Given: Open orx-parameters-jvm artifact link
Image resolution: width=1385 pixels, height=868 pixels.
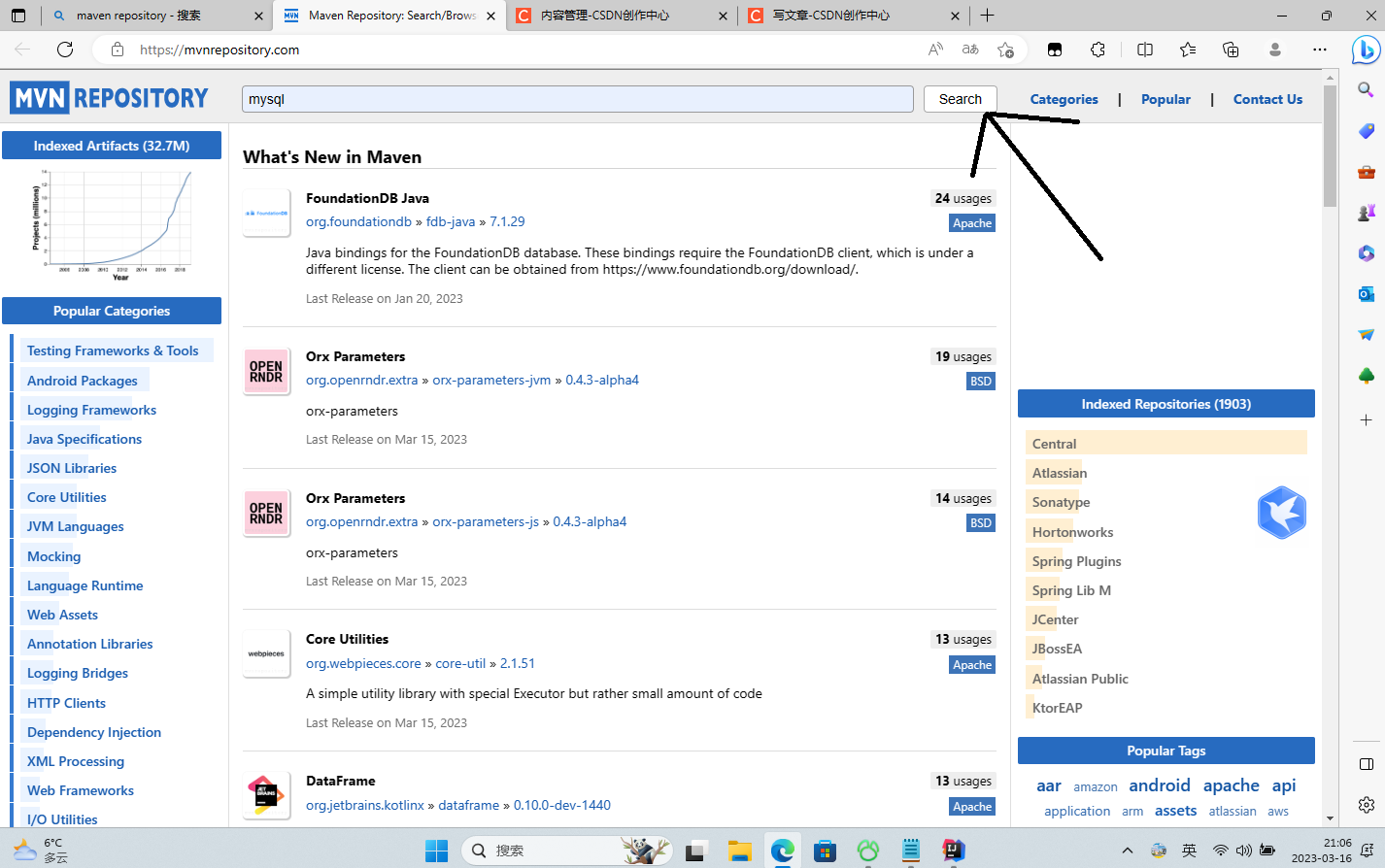Looking at the screenshot, I should pyautogui.click(x=491, y=380).
